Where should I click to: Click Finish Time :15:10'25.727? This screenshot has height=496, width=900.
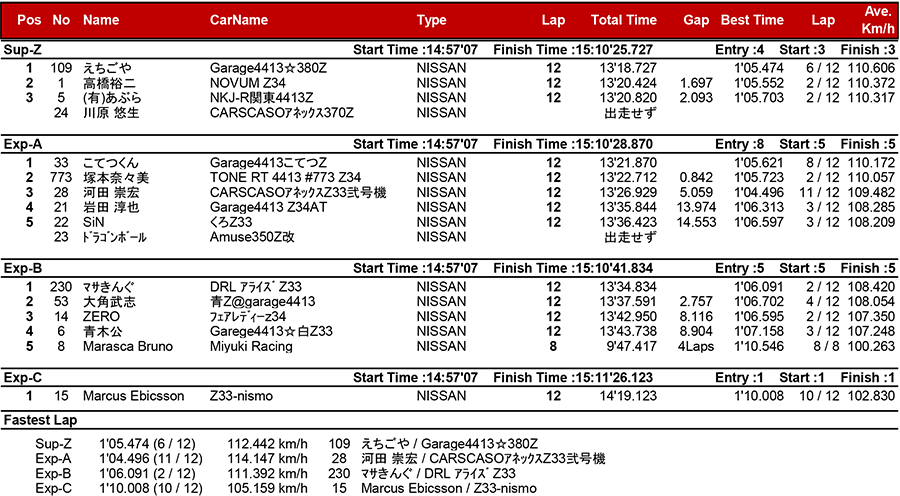[573, 50]
